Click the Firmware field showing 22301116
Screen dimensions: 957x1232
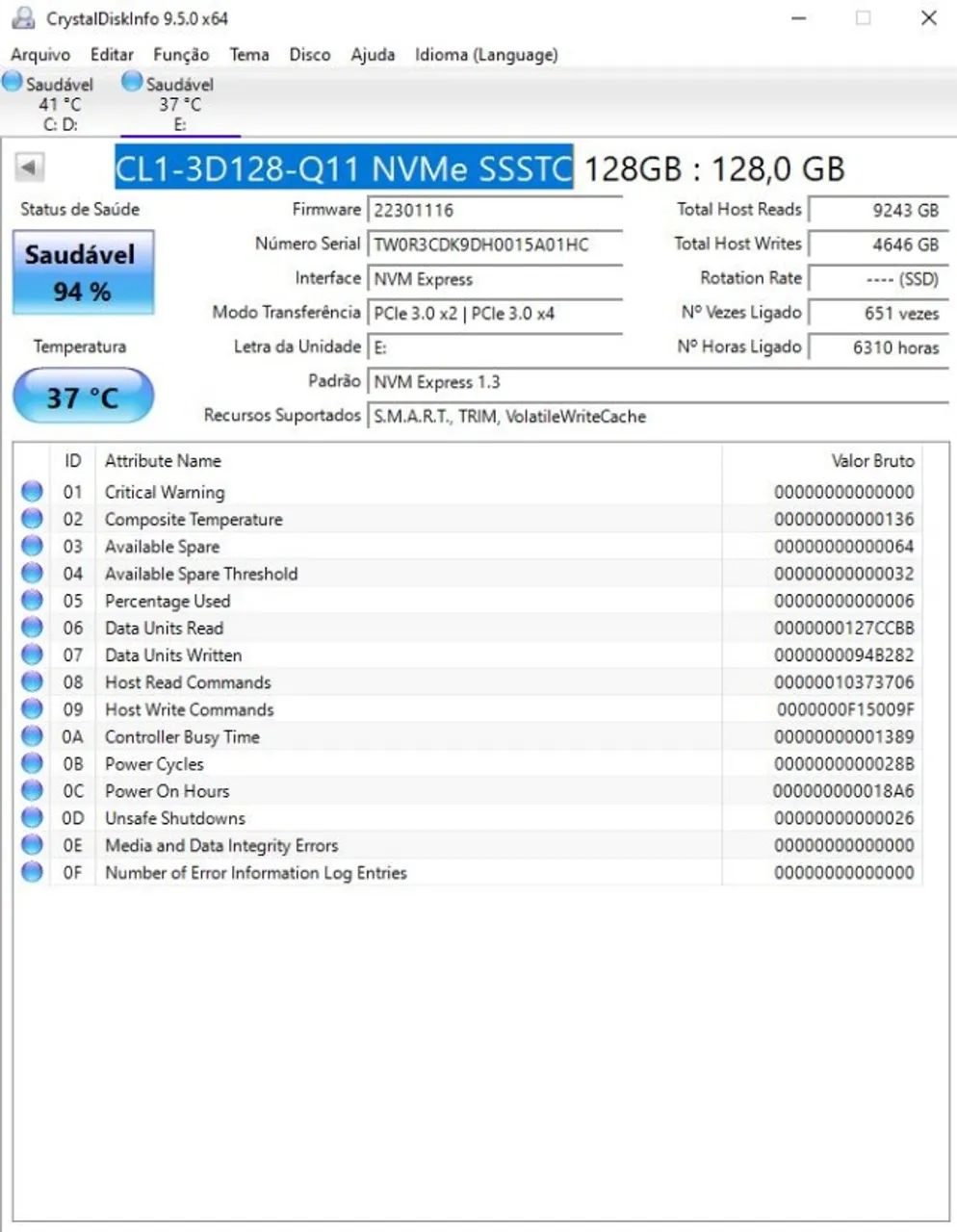495,210
